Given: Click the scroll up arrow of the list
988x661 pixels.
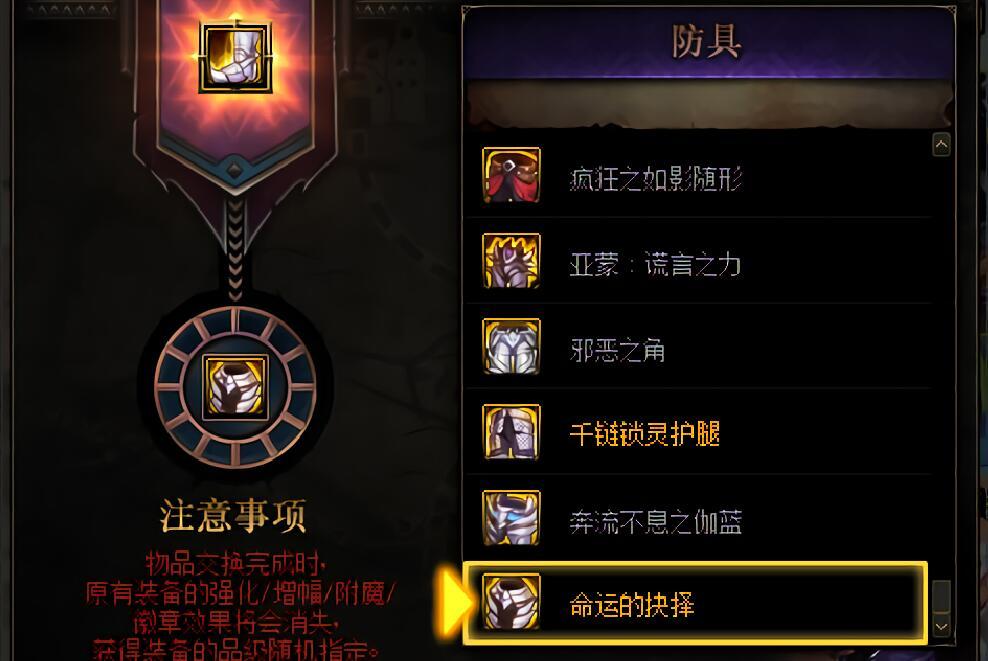Looking at the screenshot, I should 941,144.
